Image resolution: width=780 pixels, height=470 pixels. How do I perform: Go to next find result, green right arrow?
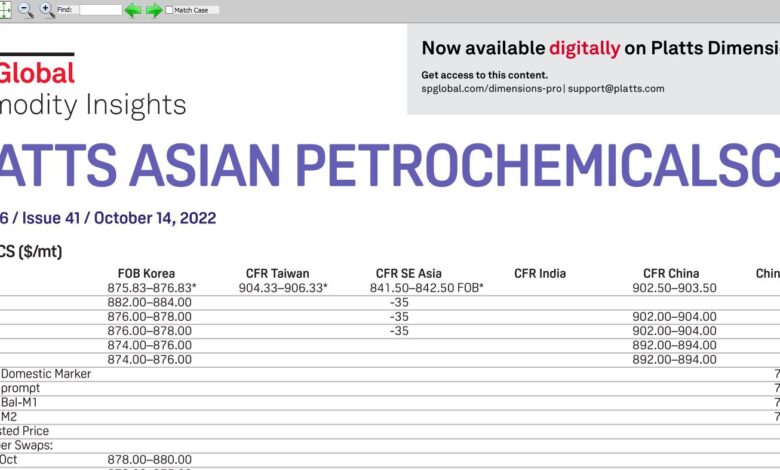(x=154, y=10)
